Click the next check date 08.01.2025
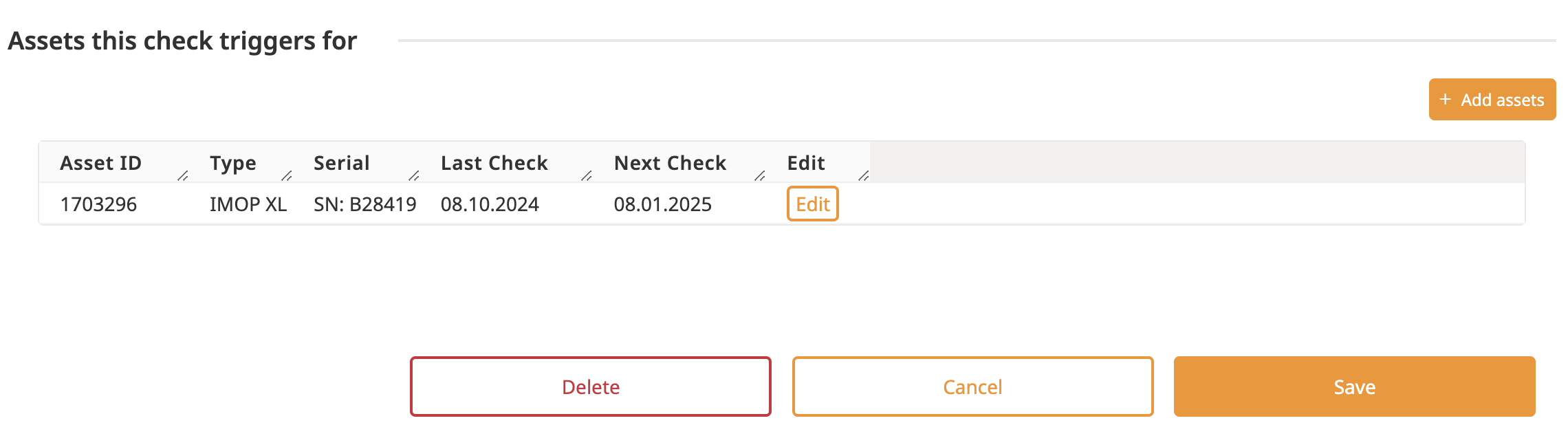The width and height of the screenshot is (1568, 425). tap(663, 204)
